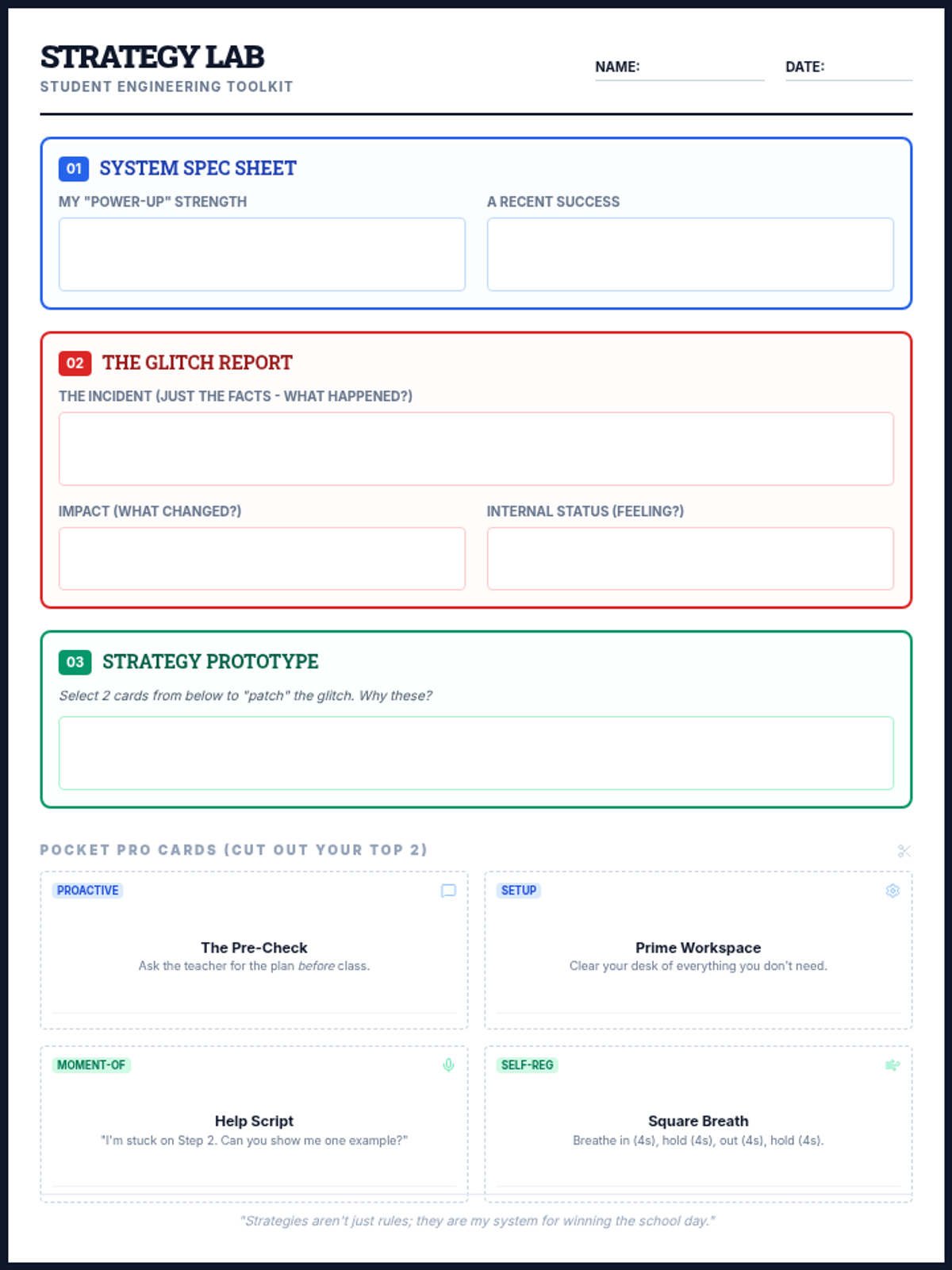The image size is (952, 1270).
Task: Click the scissors icon beside Pocket Pro Cards
Action: coord(904,851)
